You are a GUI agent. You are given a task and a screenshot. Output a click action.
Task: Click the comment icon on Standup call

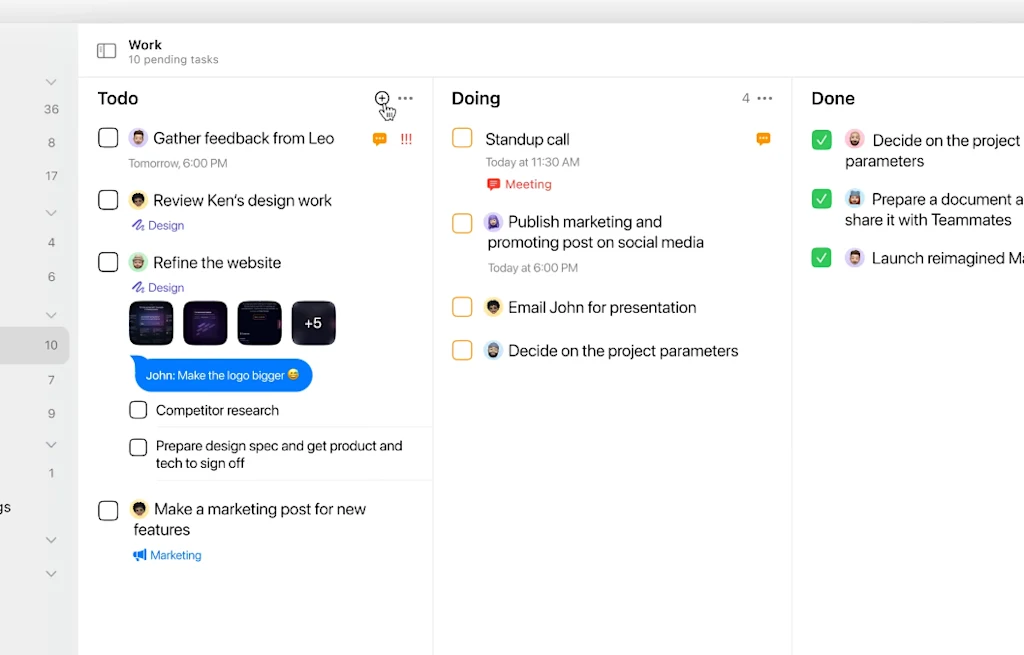click(x=763, y=139)
